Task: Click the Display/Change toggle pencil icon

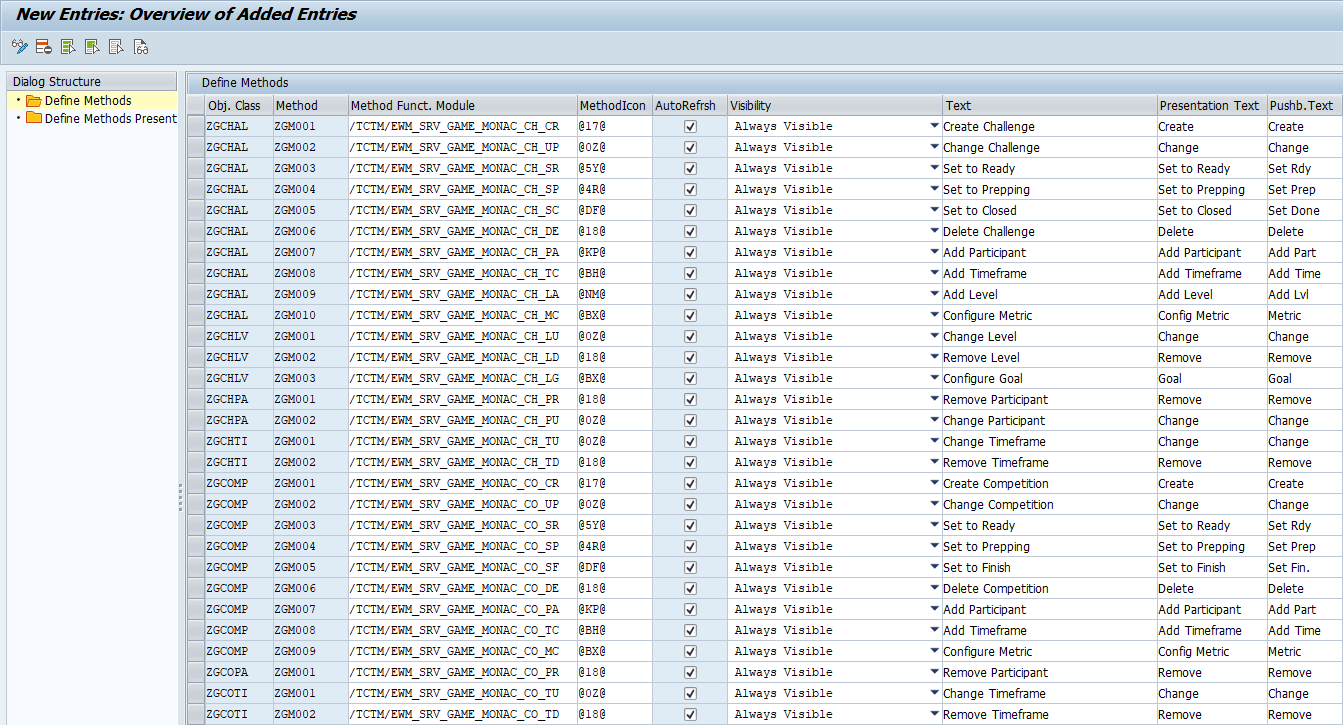Action: tap(19, 46)
